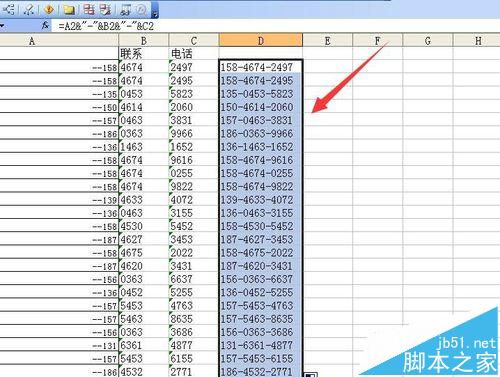Image resolution: width=500 pixels, height=377 pixels.
Task: Click column A cell showing --131
Action: pos(59,345)
